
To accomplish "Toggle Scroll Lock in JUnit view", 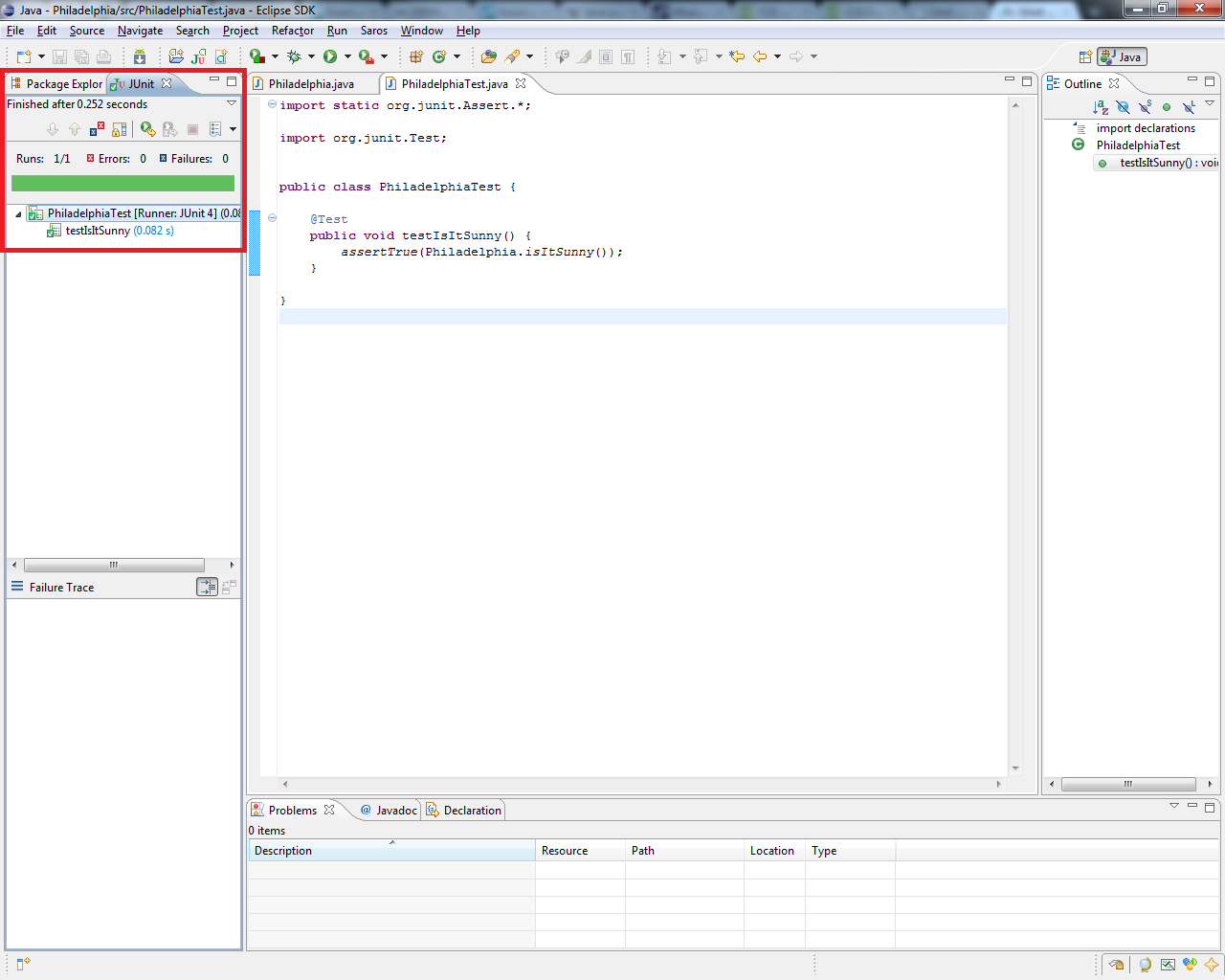I will point(120,129).
